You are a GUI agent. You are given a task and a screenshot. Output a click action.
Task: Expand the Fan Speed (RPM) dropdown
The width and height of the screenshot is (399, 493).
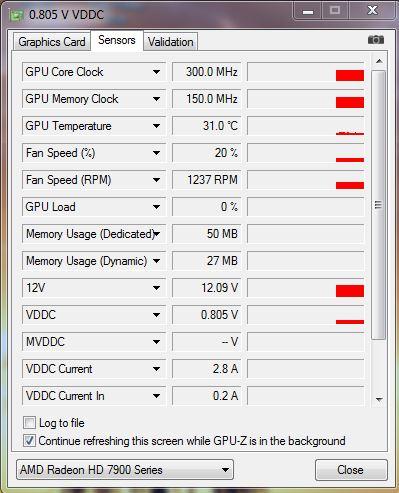pos(156,180)
